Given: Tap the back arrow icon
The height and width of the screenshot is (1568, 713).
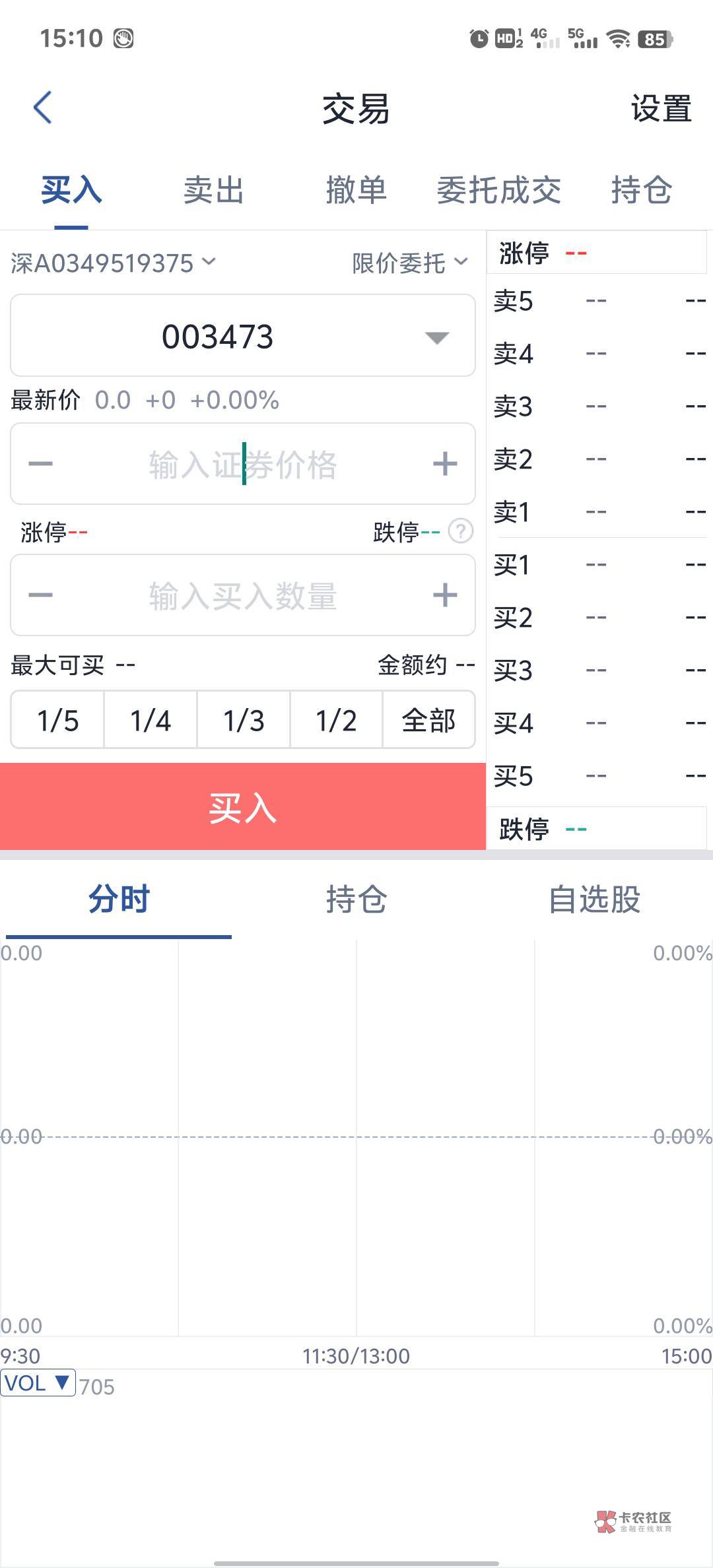Looking at the screenshot, I should pos(43,108).
